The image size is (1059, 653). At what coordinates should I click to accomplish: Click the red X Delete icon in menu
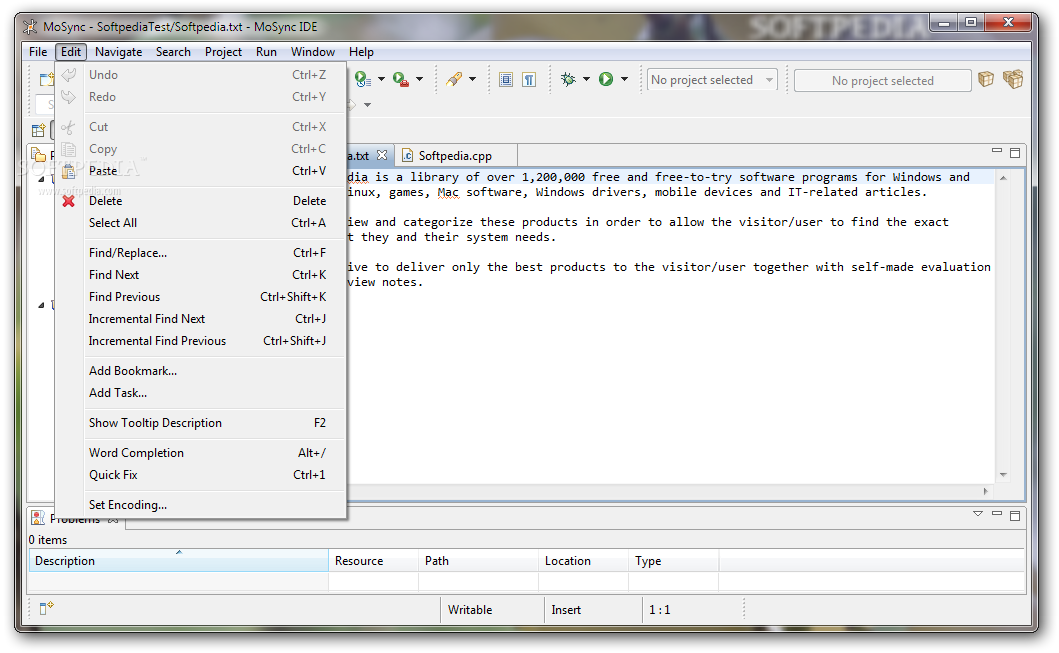click(68, 201)
